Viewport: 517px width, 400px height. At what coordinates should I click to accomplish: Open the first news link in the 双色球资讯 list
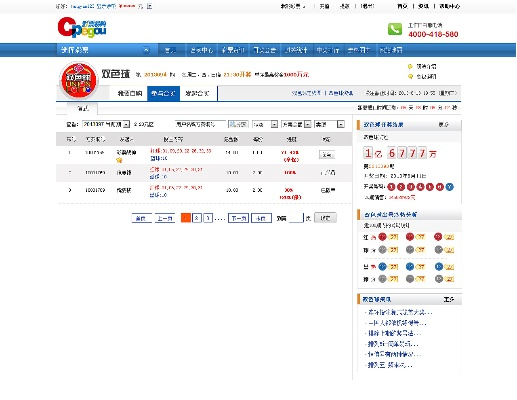pos(399,313)
